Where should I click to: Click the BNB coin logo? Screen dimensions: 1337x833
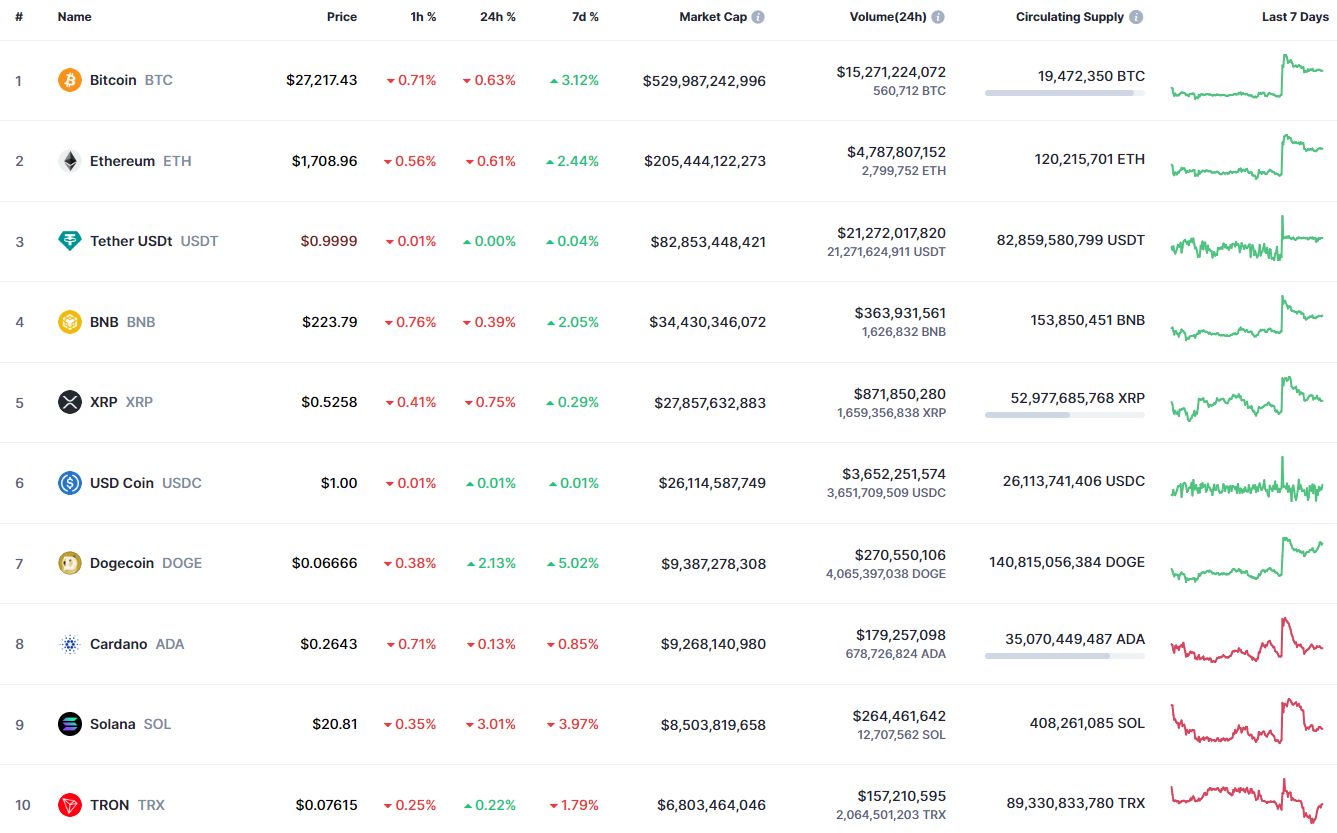69,322
